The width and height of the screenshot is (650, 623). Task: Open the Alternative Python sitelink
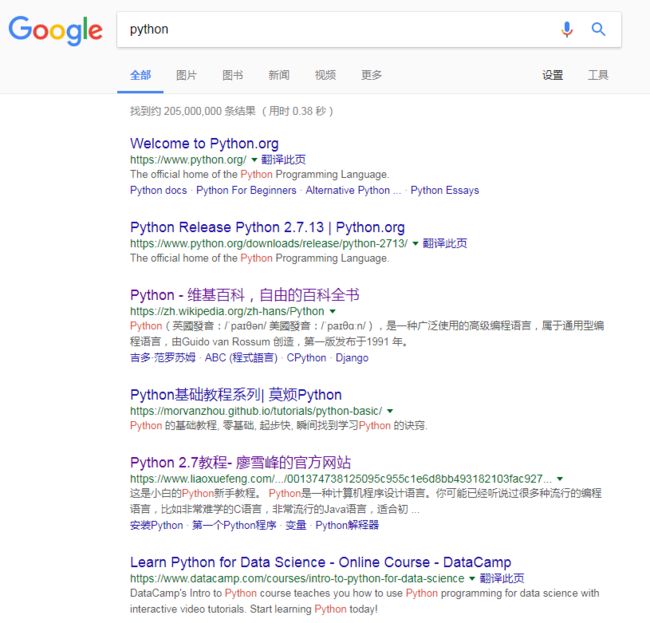click(353, 190)
